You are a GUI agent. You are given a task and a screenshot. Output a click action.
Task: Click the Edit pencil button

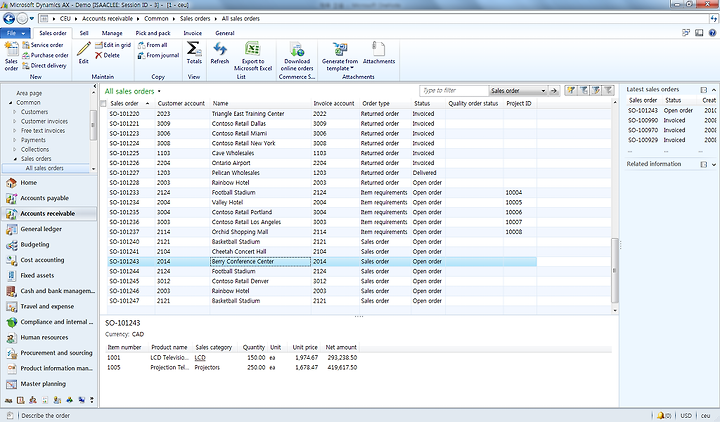coord(84,52)
